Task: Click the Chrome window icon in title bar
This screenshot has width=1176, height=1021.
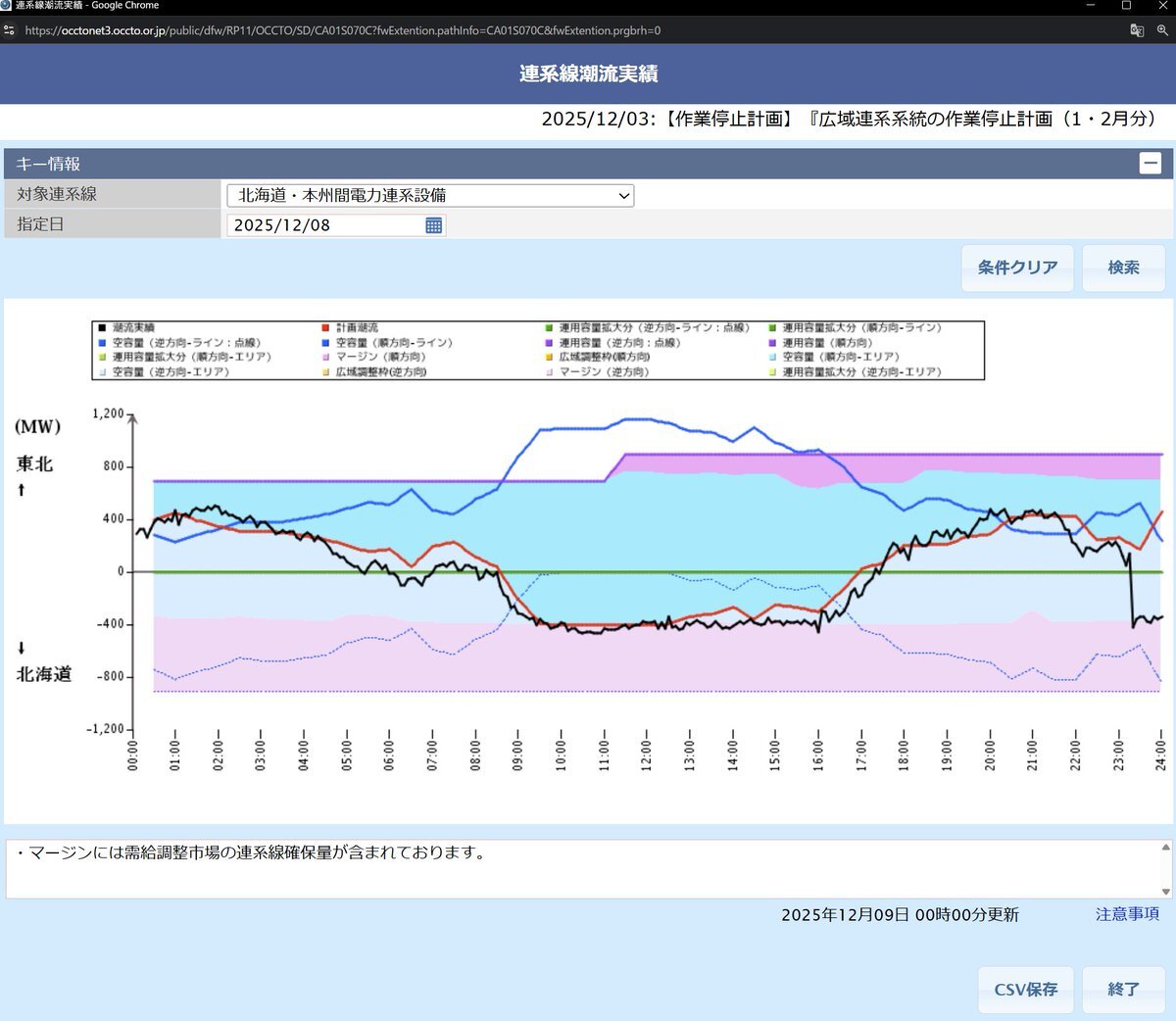Action: [x=7, y=6]
